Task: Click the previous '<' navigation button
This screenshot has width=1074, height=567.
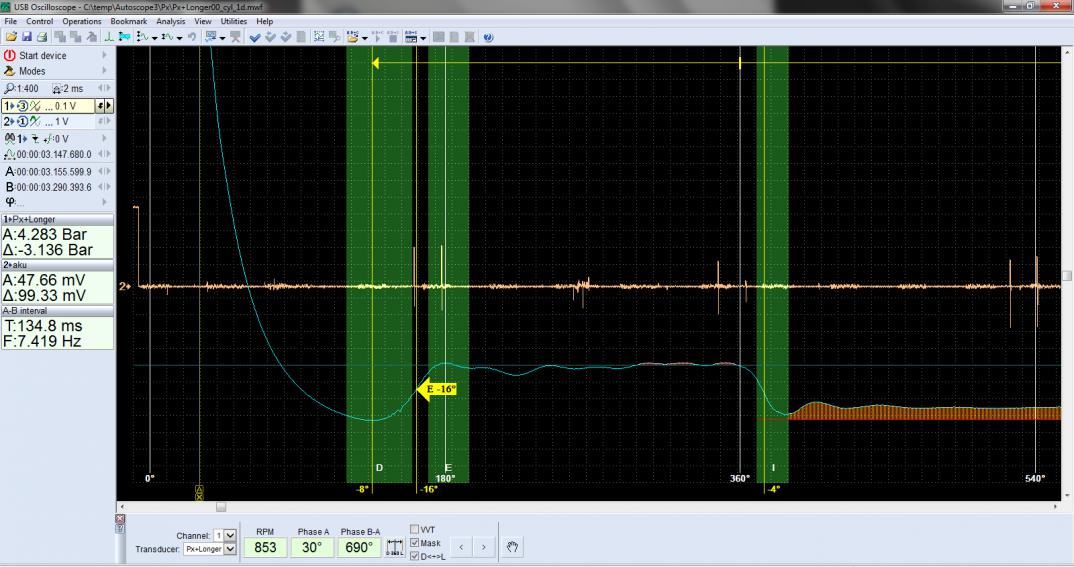Action: [460, 547]
